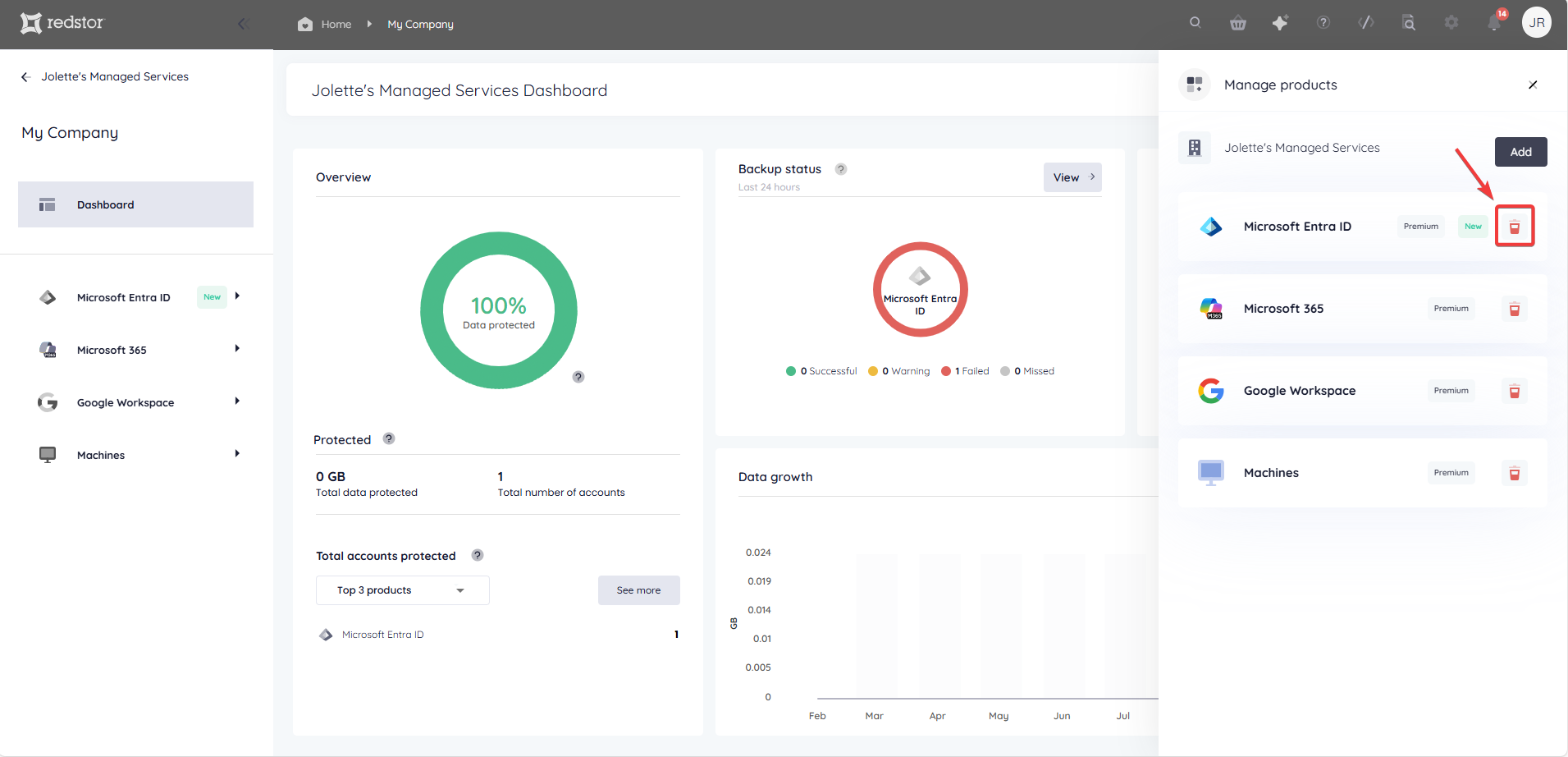The height and width of the screenshot is (757, 1568).
Task: Expand Machines in sidebar
Action: [x=237, y=454]
